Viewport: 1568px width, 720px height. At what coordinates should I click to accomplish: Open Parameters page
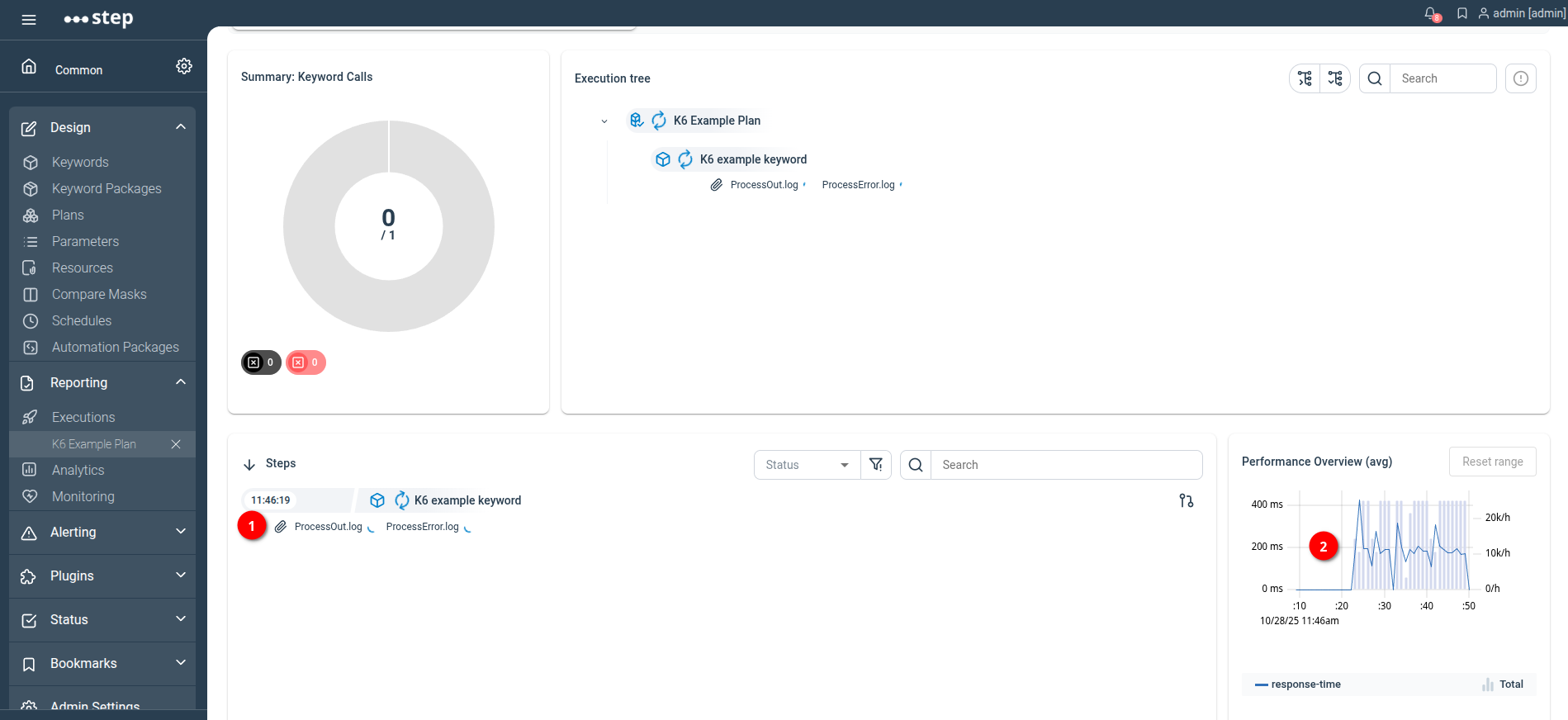[85, 242]
